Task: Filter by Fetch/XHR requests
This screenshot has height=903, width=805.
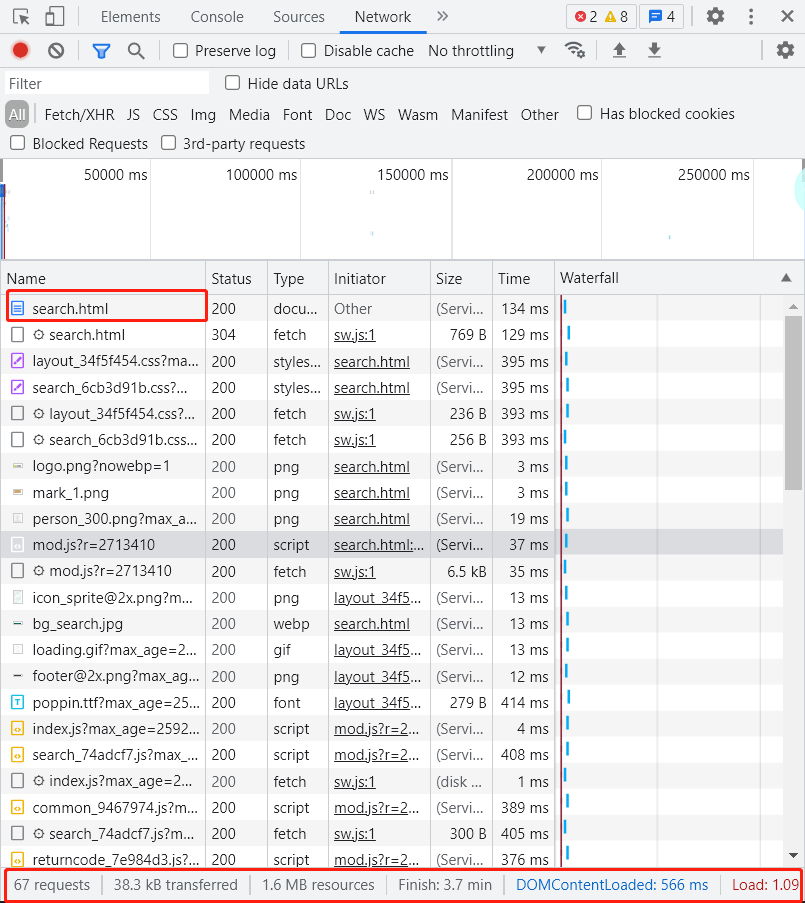Action: (x=79, y=115)
